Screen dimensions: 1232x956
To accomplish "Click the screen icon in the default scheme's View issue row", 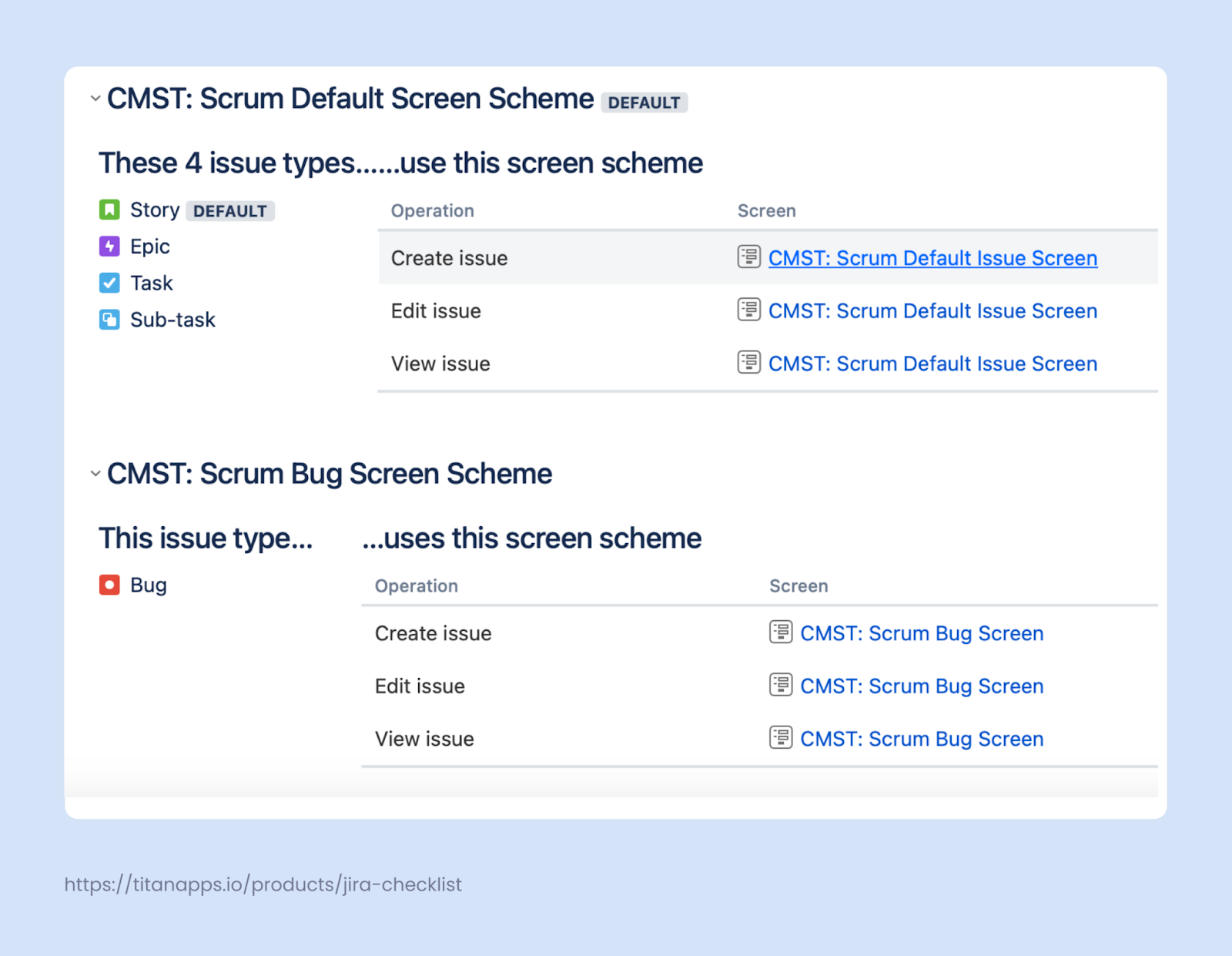I will pos(748,362).
